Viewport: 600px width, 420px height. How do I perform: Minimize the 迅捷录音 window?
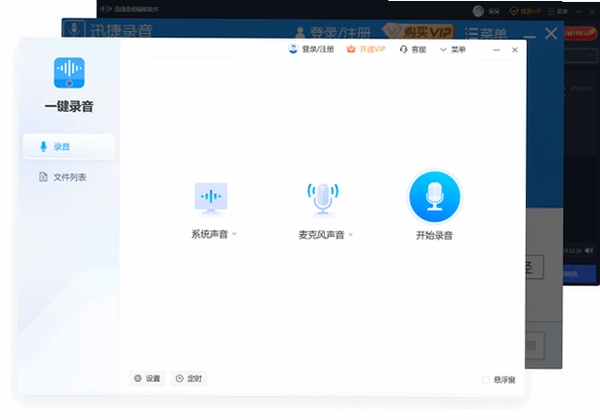530,36
